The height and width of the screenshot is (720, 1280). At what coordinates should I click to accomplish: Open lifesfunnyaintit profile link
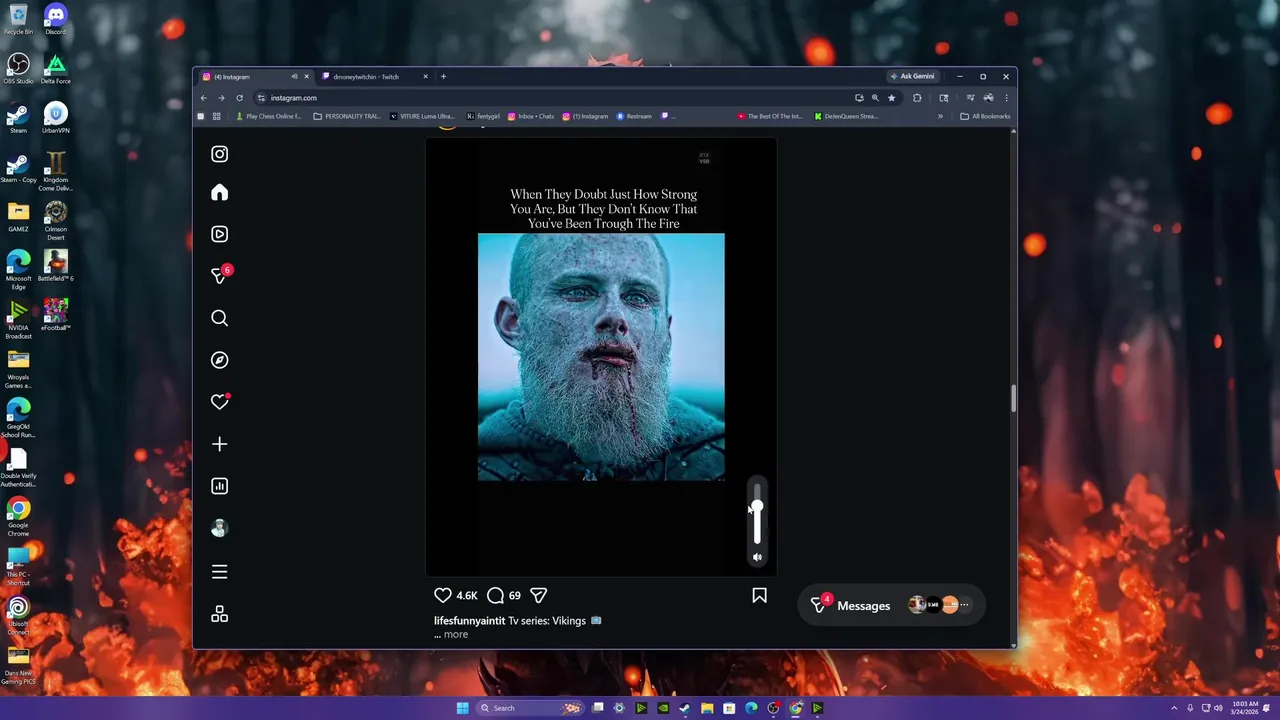469,621
